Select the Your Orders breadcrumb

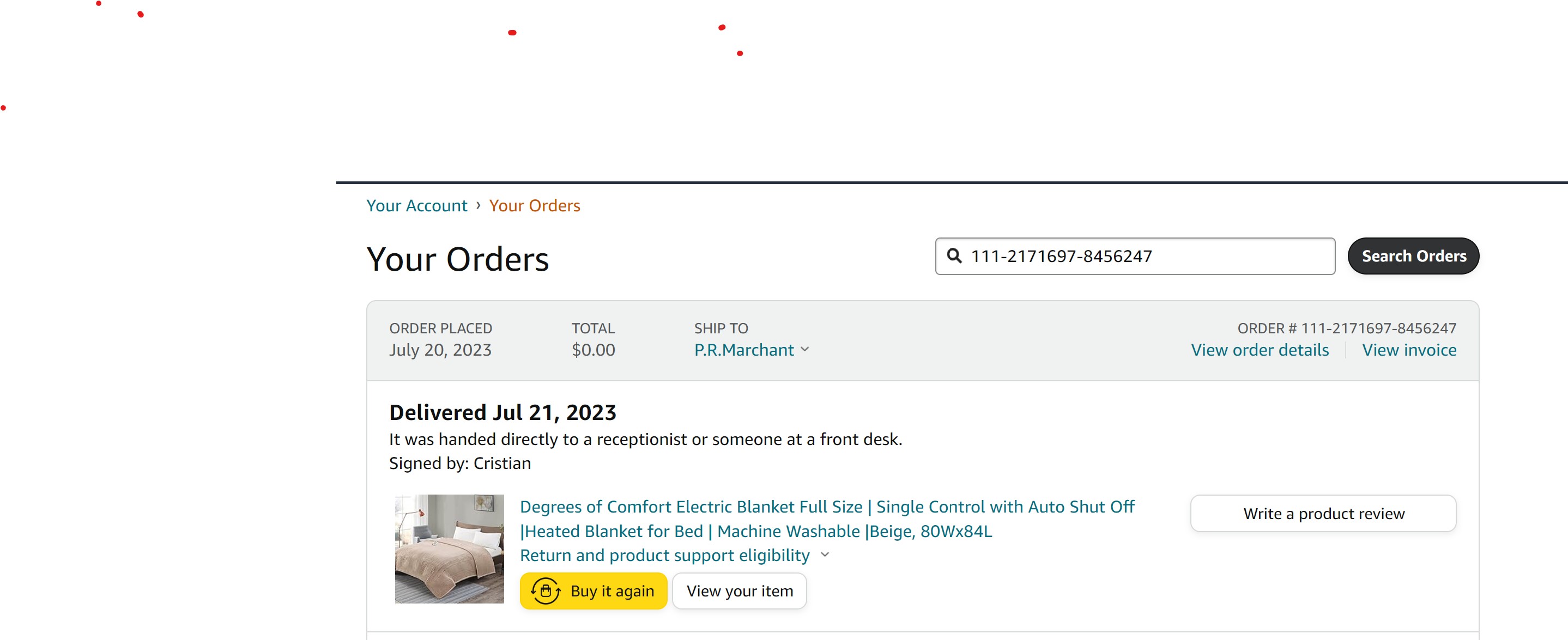click(x=535, y=206)
